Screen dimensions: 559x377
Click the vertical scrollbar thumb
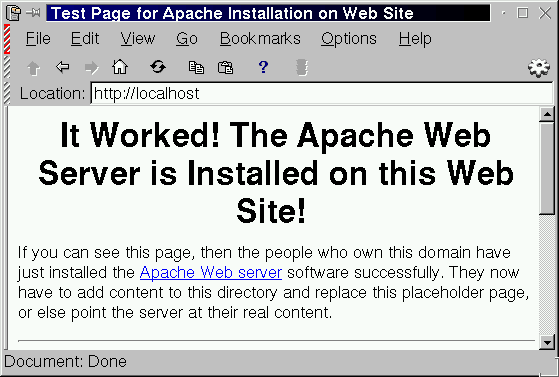547,168
